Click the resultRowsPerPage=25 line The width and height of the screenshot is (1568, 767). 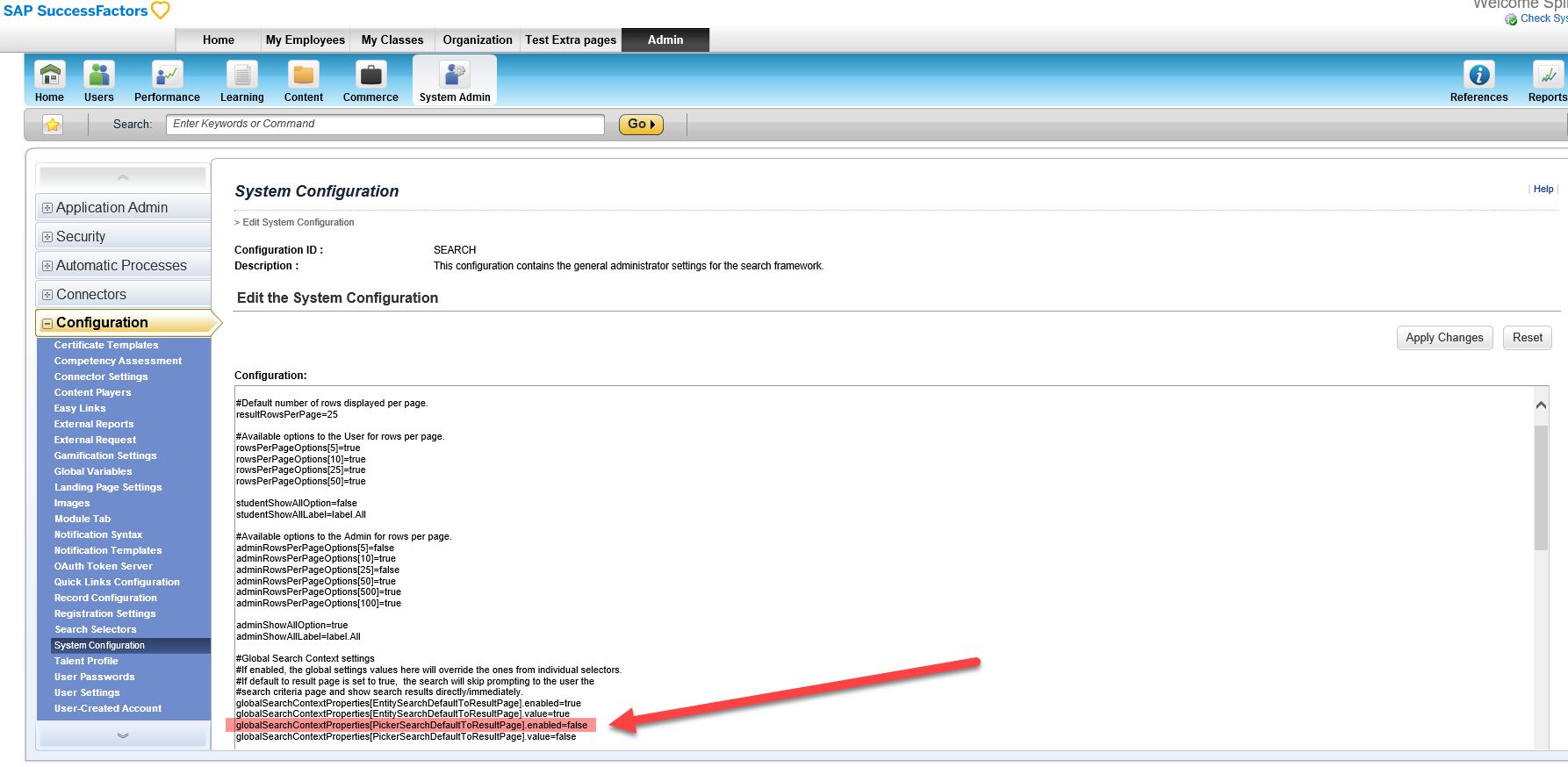(x=287, y=414)
